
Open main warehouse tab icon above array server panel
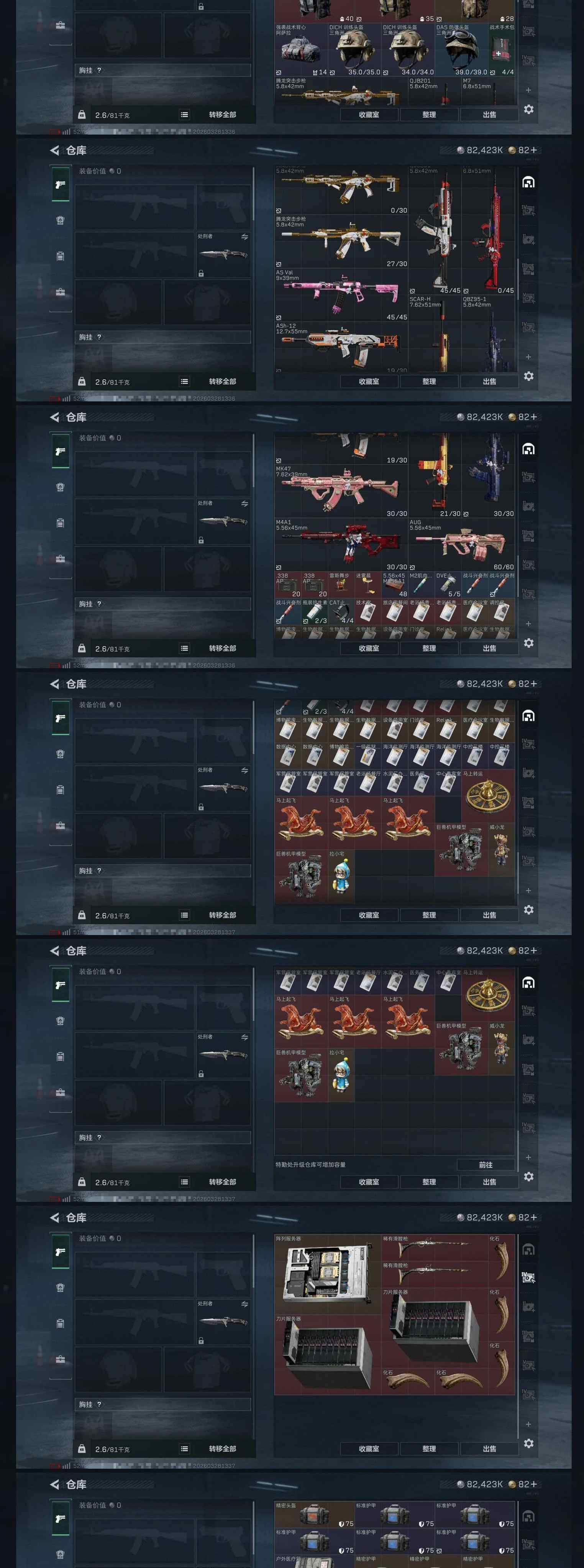529,1249
